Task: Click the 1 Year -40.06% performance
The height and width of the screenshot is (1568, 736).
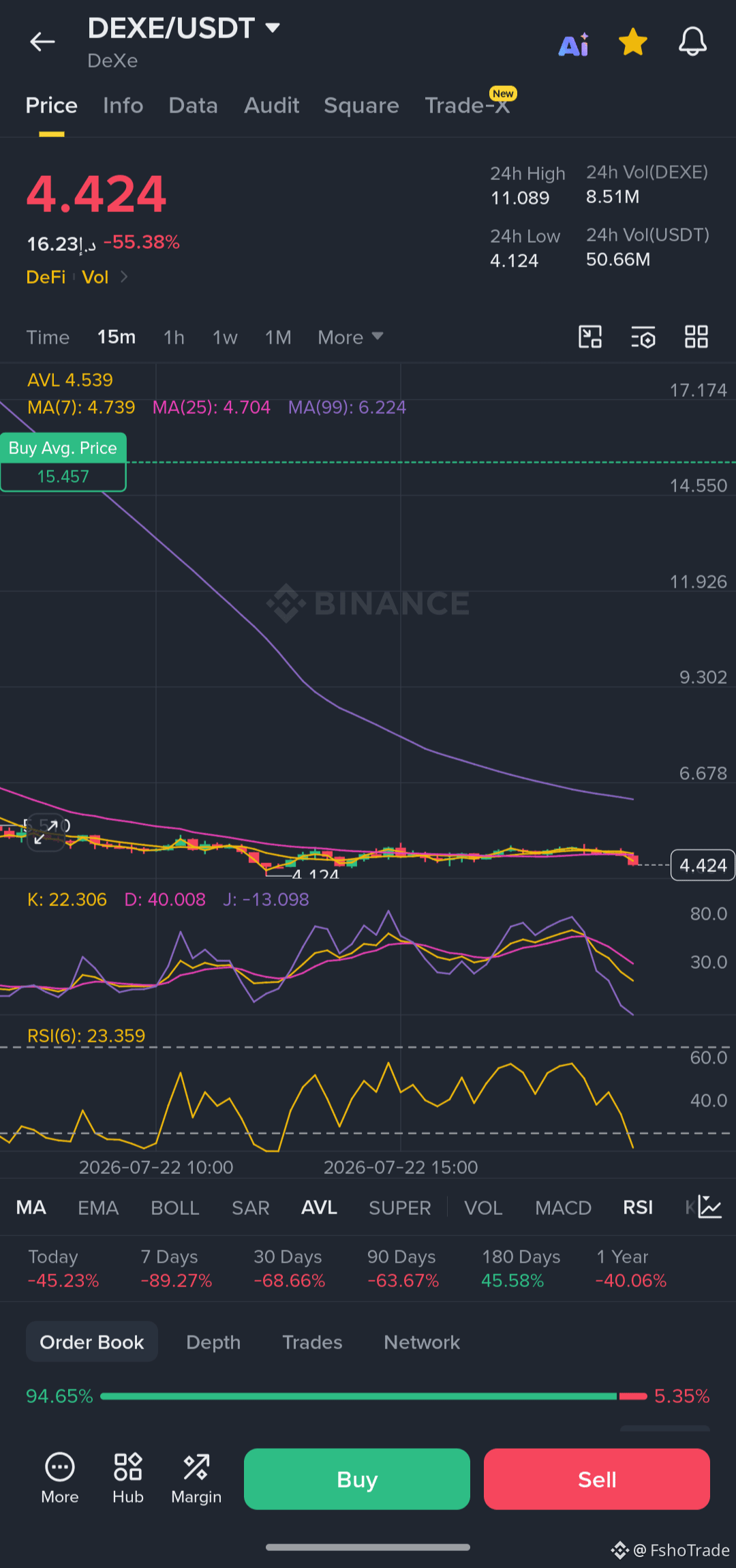Action: pos(631,1269)
